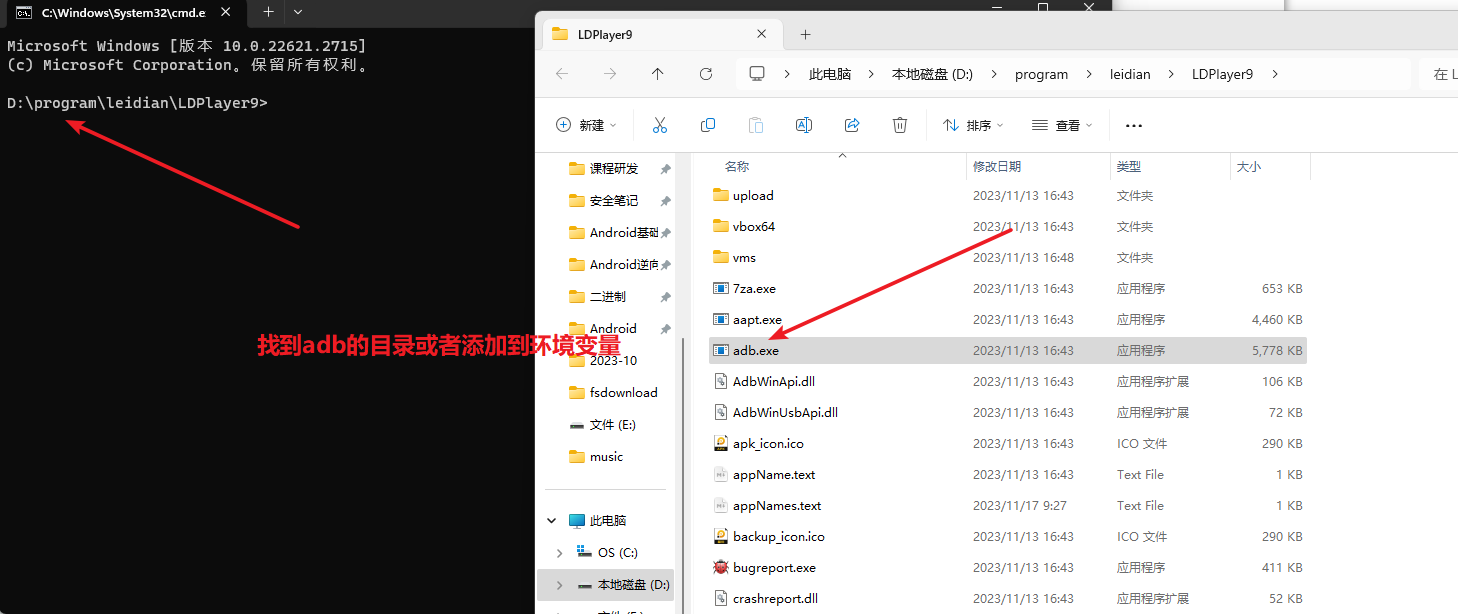The image size is (1458, 614).
Task: Click the Cut scissors icon in toolbar
Action: pos(659,125)
